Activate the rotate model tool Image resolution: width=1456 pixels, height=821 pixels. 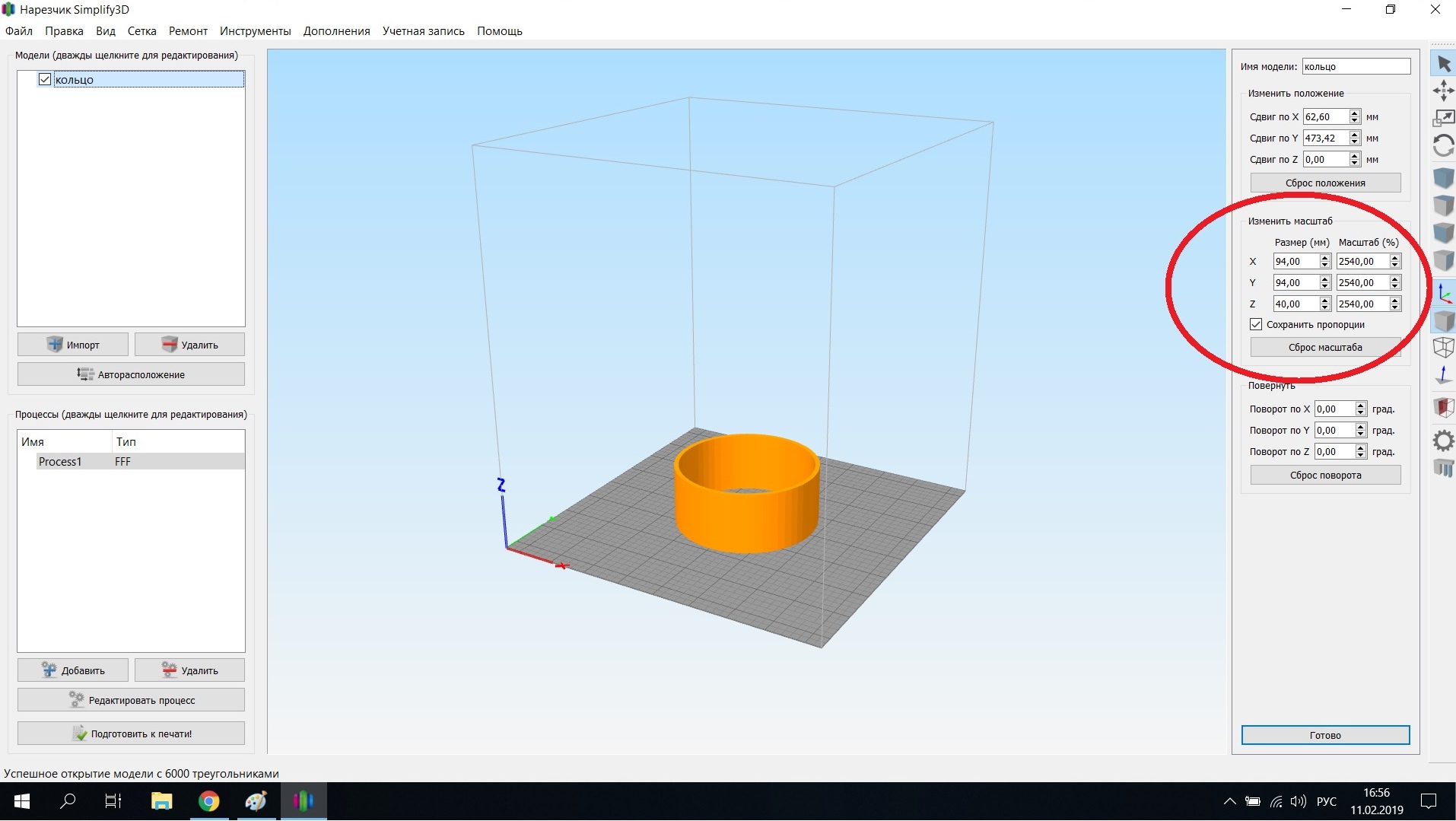1443,145
